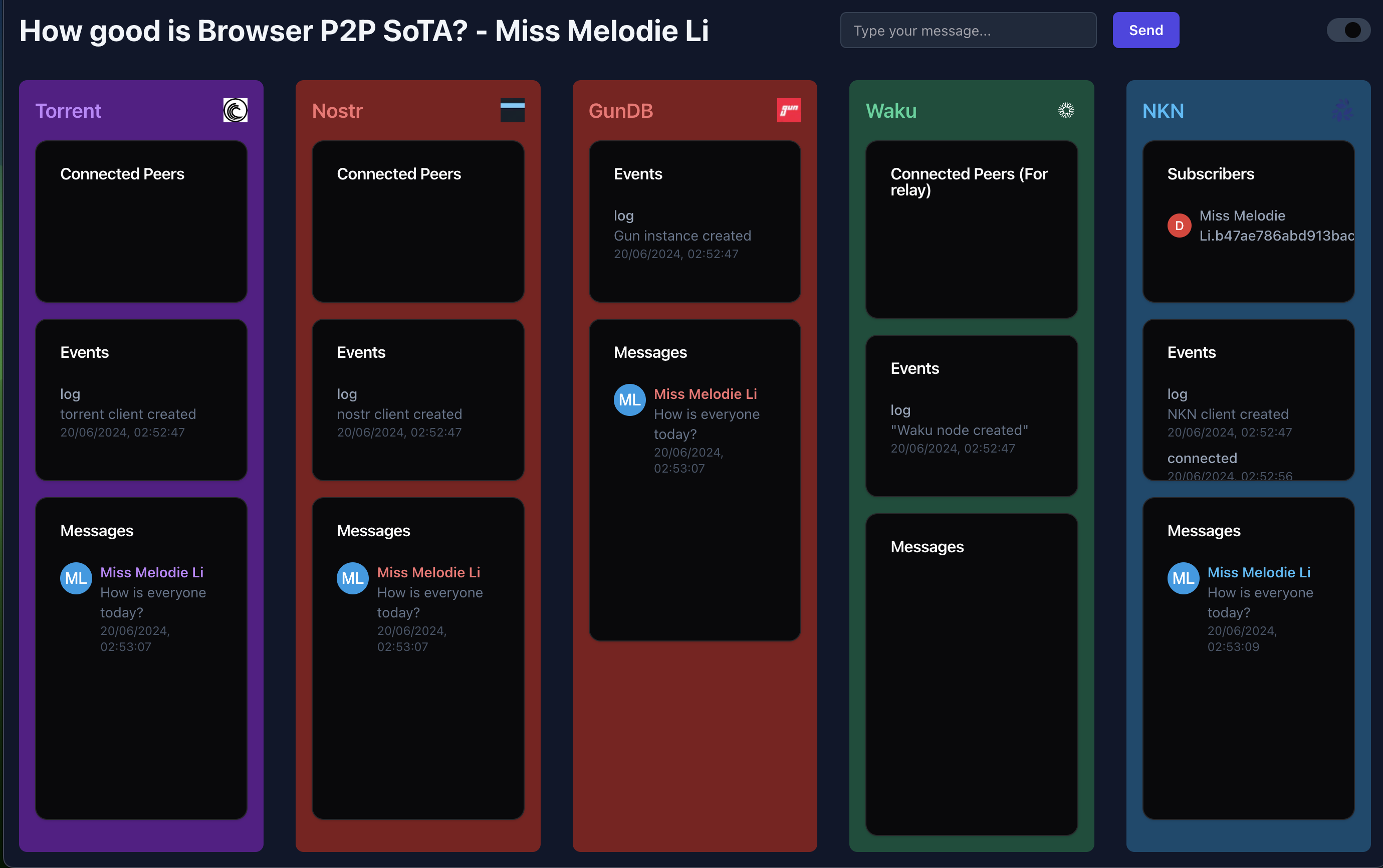The image size is (1383, 868).
Task: Click Miss Melodie Li name in NKN messages
Action: (1259, 572)
